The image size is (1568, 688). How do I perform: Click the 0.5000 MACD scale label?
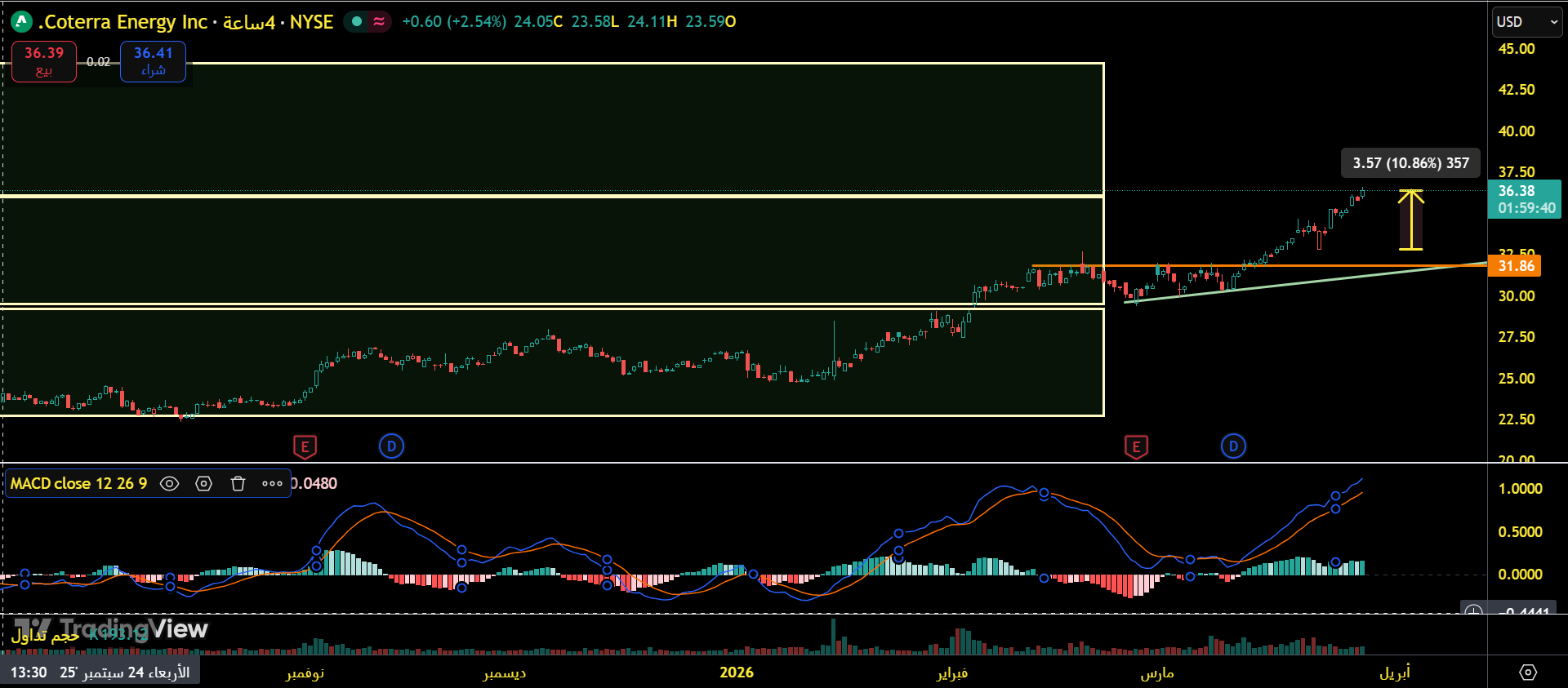click(x=1520, y=532)
